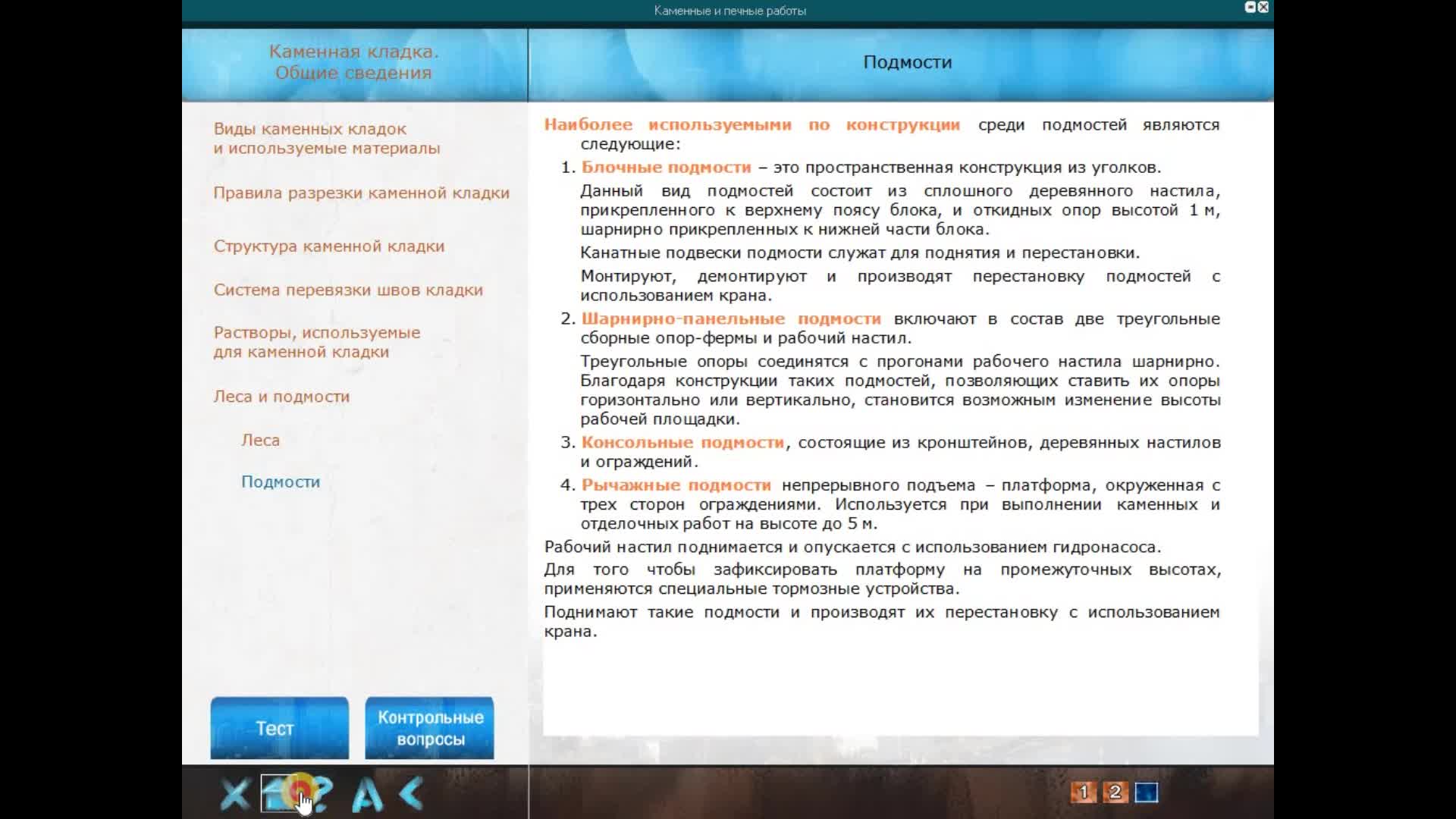Click the letter A font icon
1456x819 pixels.
tap(367, 794)
